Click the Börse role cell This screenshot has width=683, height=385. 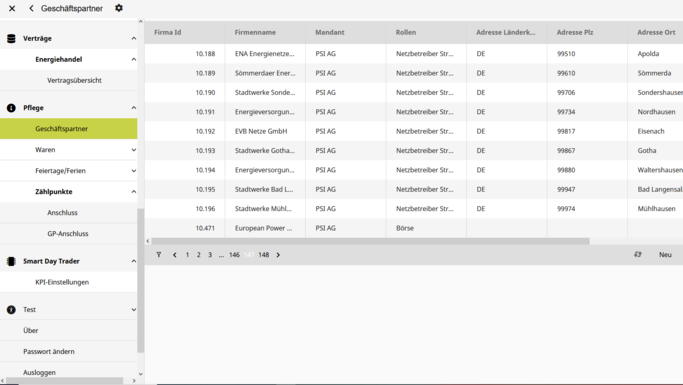[426, 228]
